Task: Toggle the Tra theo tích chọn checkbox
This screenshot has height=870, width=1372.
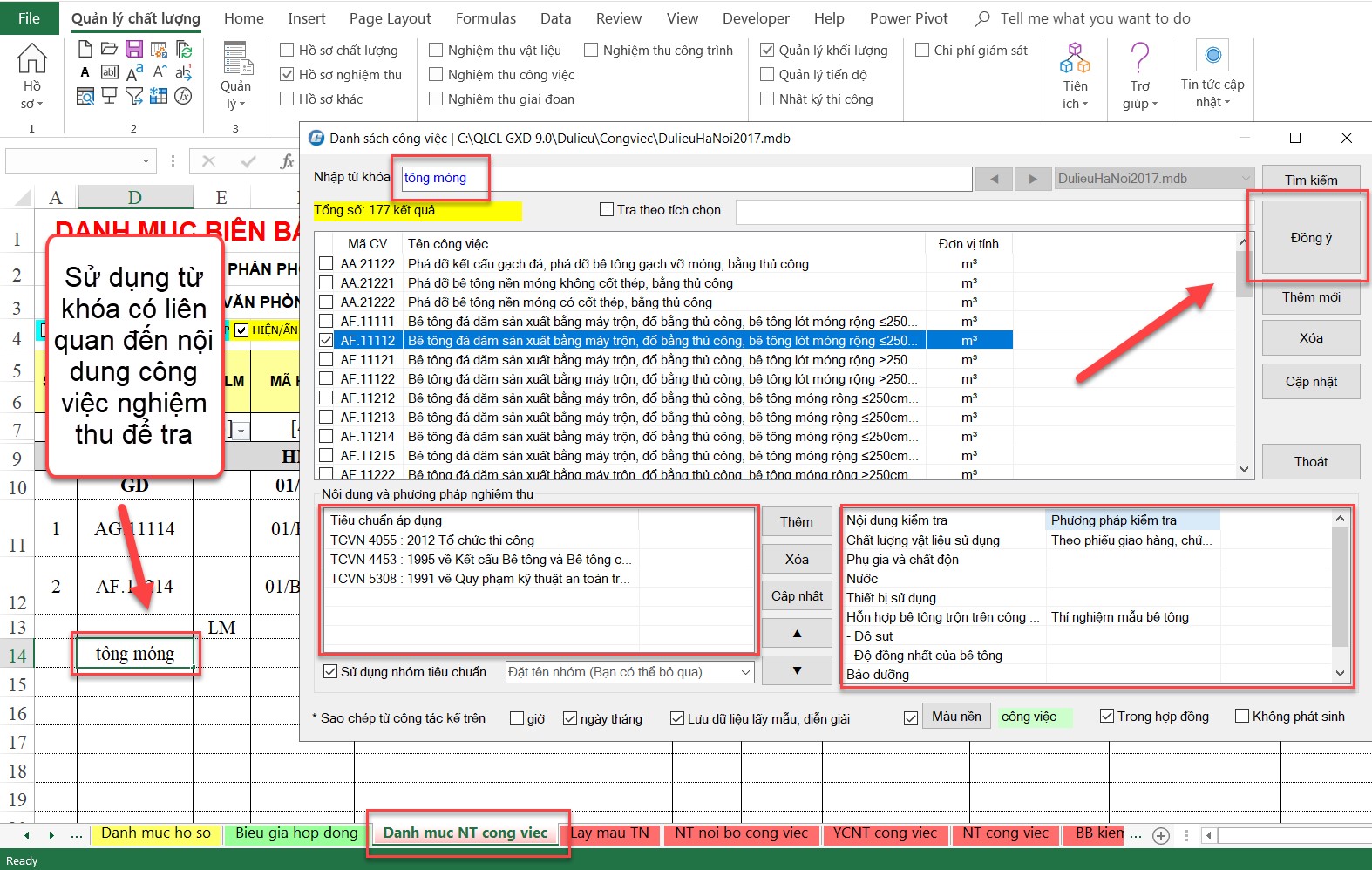Action: (x=607, y=210)
